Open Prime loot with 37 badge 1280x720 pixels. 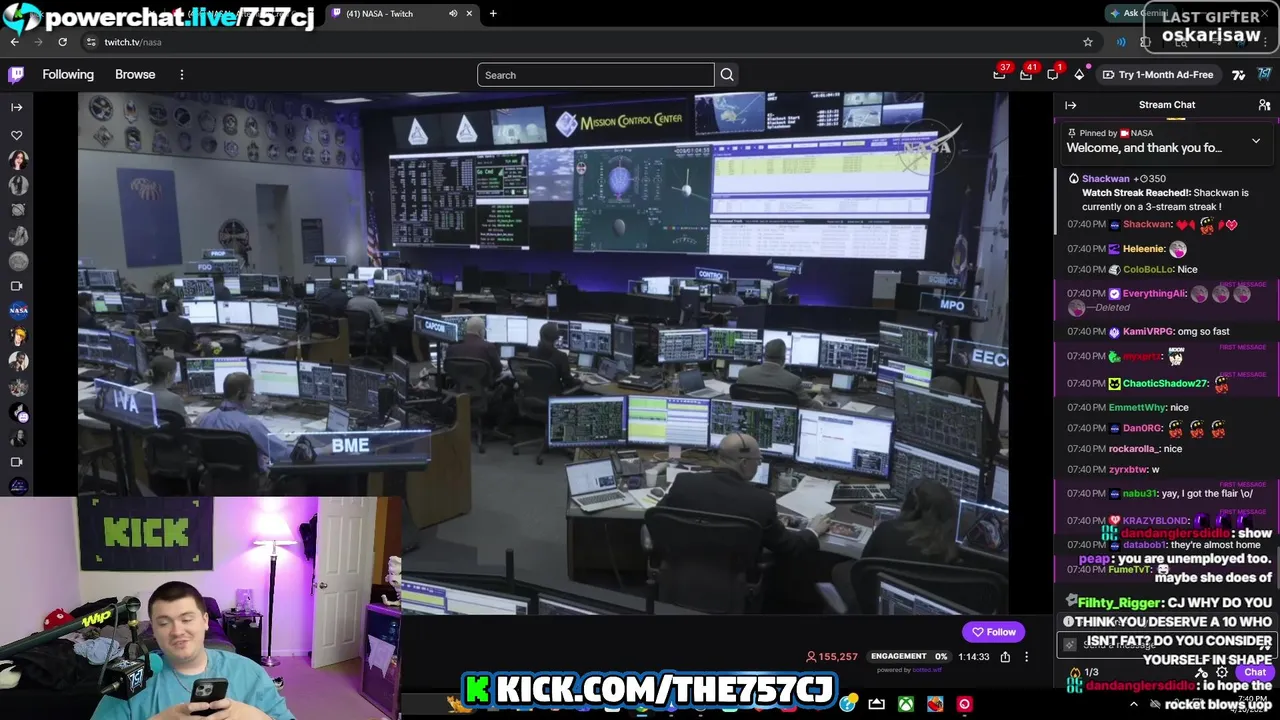coord(999,74)
